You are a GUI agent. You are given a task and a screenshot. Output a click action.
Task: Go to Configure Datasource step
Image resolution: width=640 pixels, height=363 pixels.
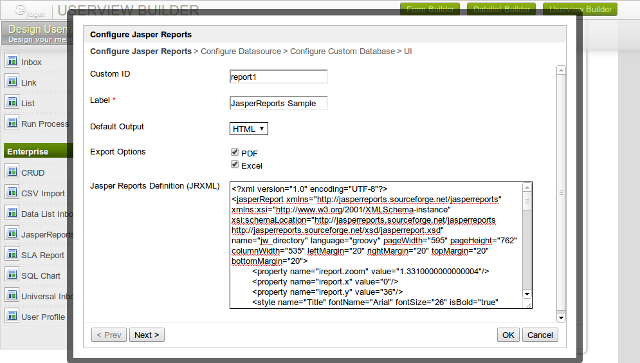click(241, 51)
